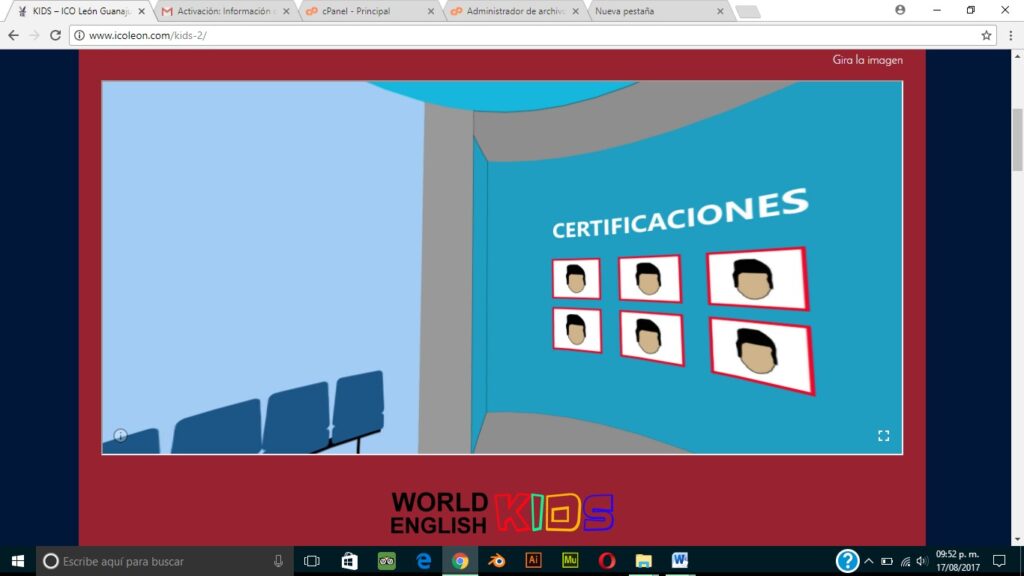Open Microsoft Edge from the taskbar
The height and width of the screenshot is (576, 1024).
[x=423, y=561]
